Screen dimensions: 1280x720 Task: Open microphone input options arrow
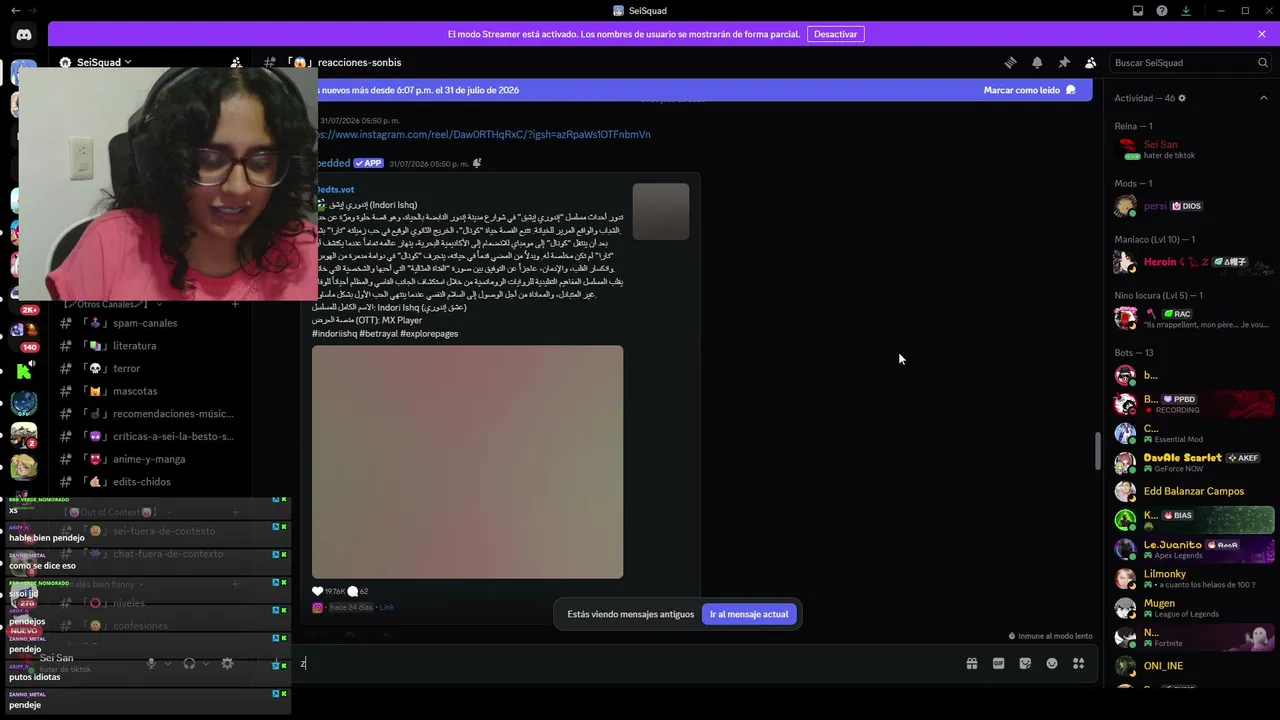pos(168,663)
